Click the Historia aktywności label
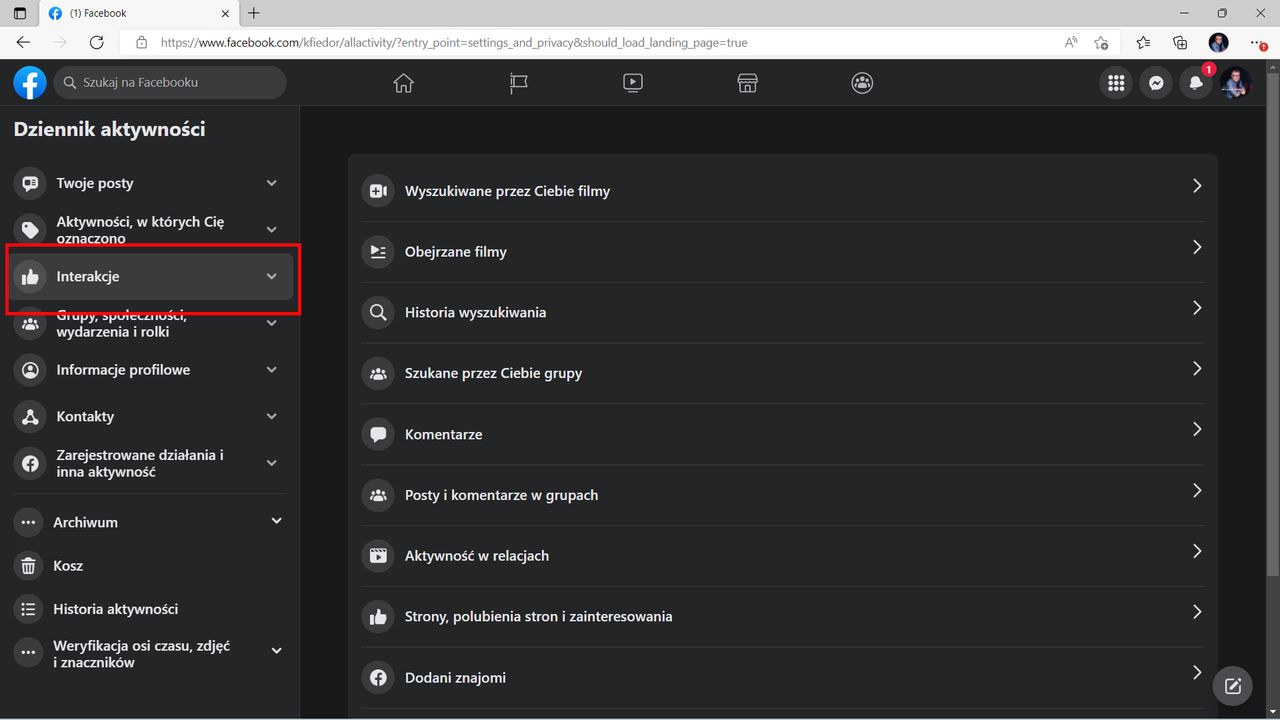Image resolution: width=1280 pixels, height=720 pixels. pyautogui.click(x=116, y=609)
